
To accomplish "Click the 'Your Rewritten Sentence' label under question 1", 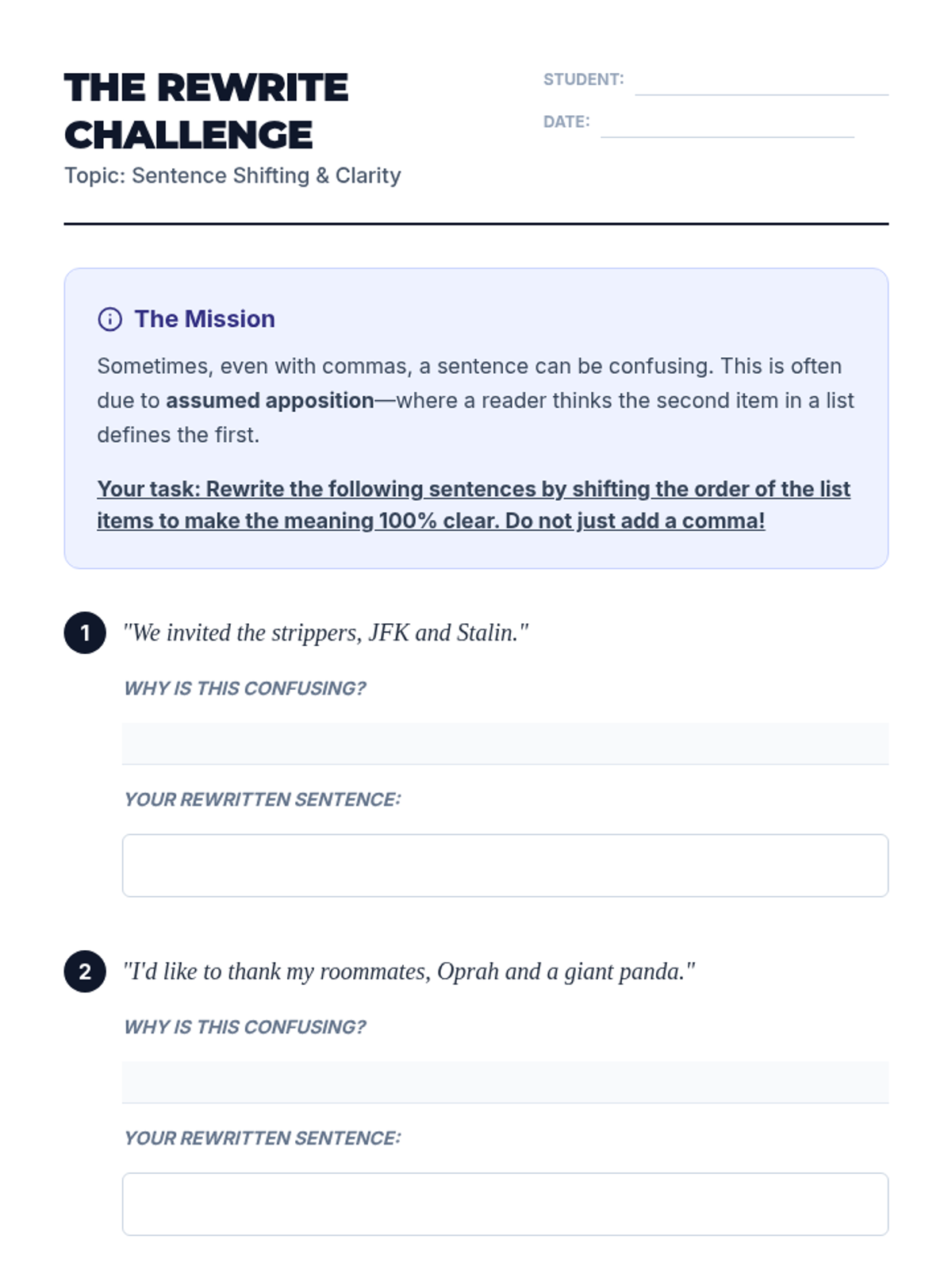I will [x=262, y=799].
